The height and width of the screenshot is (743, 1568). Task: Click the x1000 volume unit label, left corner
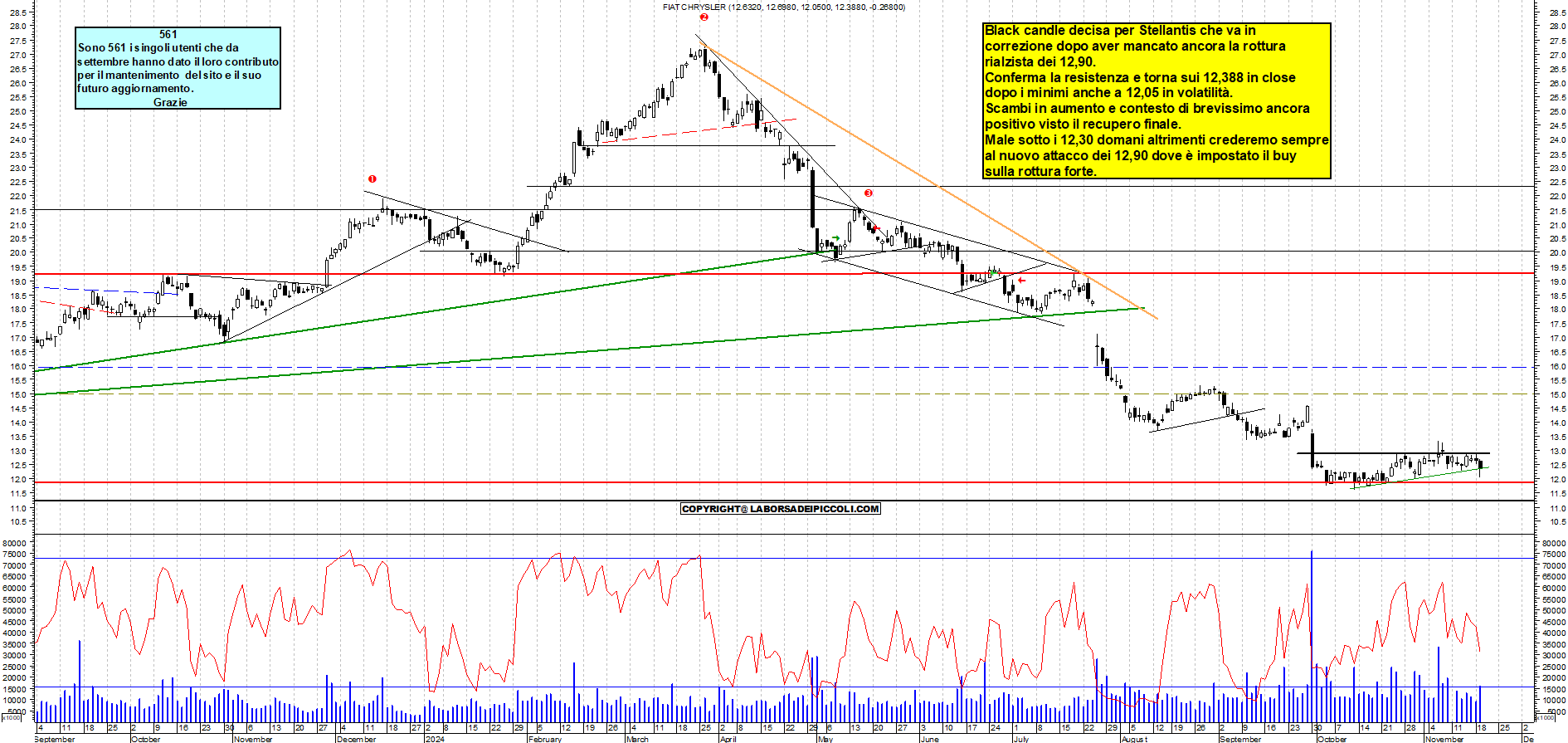pyautogui.click(x=11, y=717)
